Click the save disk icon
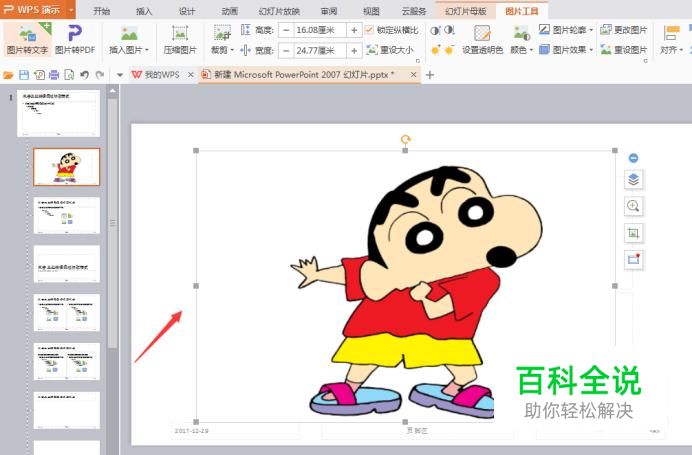Viewport: 692px width, 455px height. point(24,75)
